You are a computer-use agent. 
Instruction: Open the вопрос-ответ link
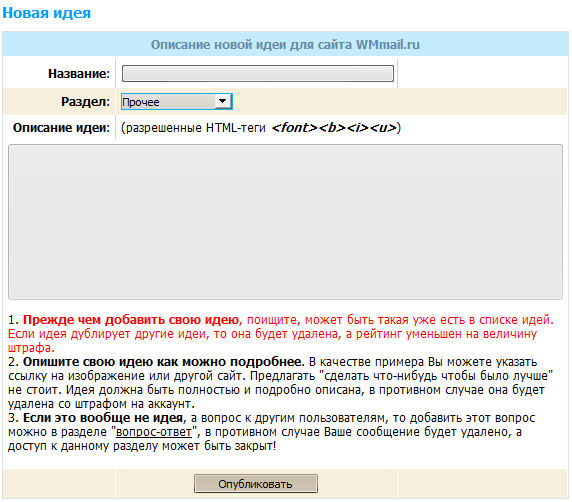[154, 432]
